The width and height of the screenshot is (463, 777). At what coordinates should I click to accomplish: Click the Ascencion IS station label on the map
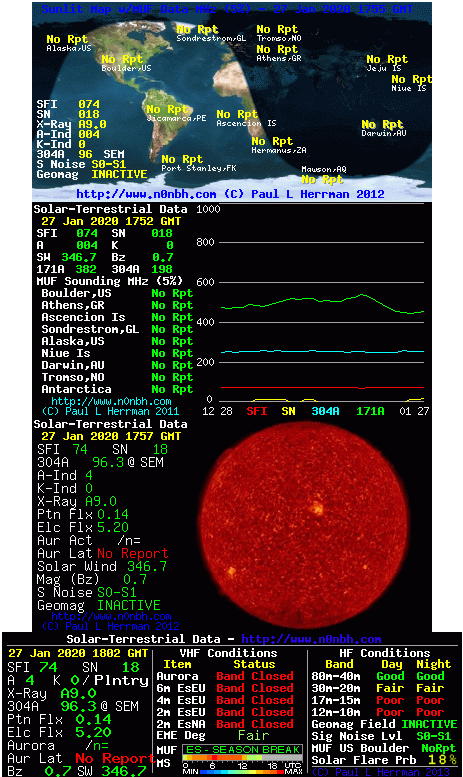tap(246, 123)
